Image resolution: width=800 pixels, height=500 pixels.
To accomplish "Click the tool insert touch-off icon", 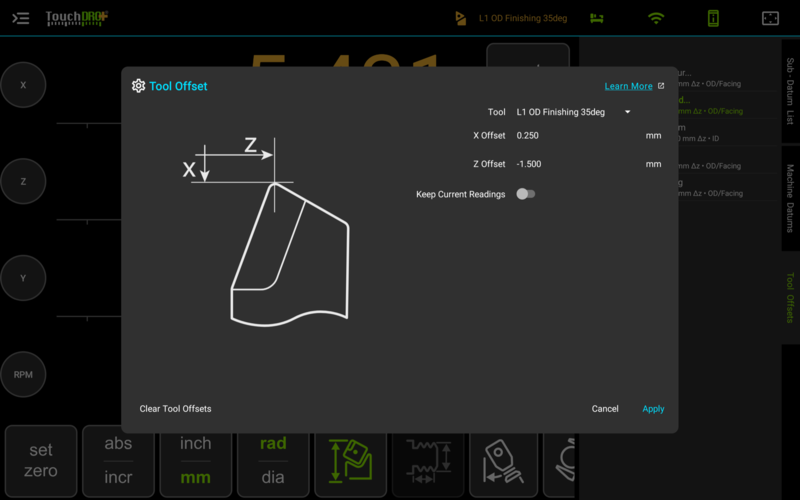I will (504, 461).
